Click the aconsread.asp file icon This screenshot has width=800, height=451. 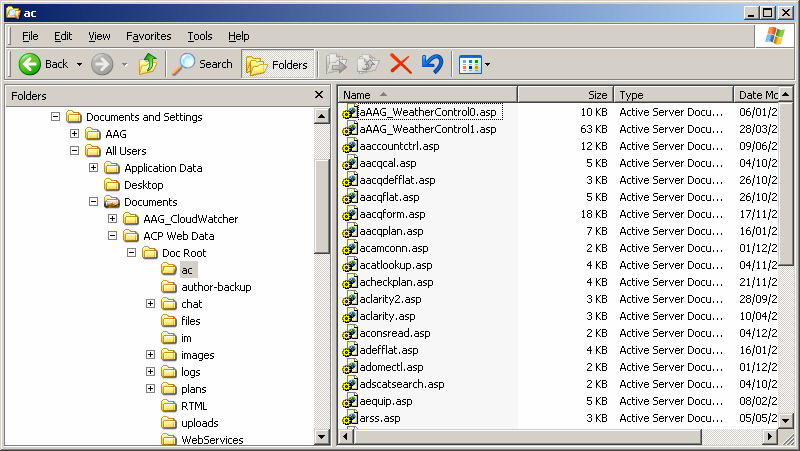[x=349, y=333]
